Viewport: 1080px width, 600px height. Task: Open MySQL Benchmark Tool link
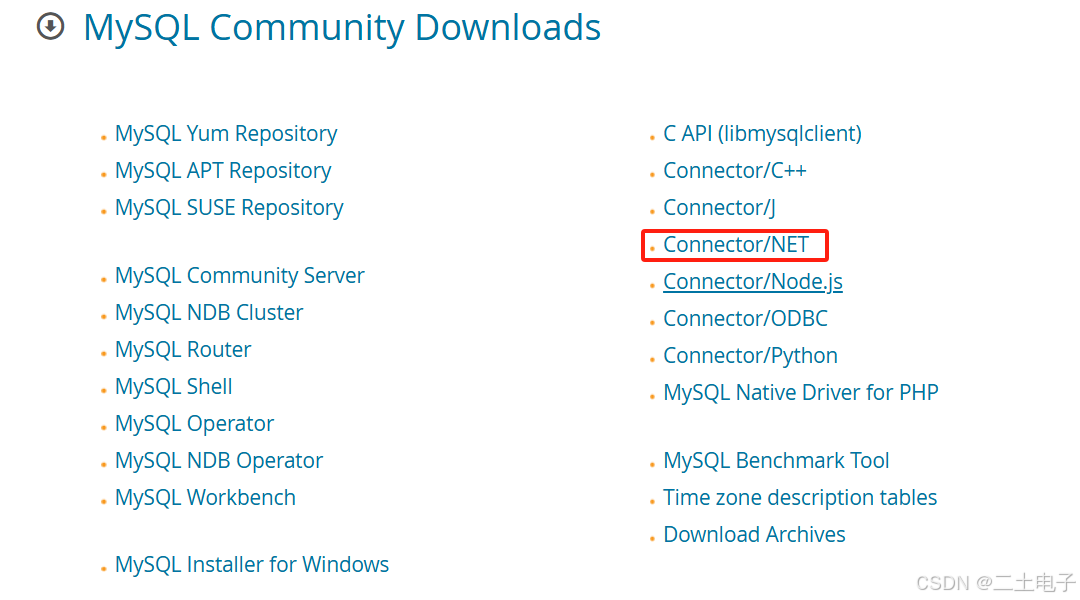[776, 461]
